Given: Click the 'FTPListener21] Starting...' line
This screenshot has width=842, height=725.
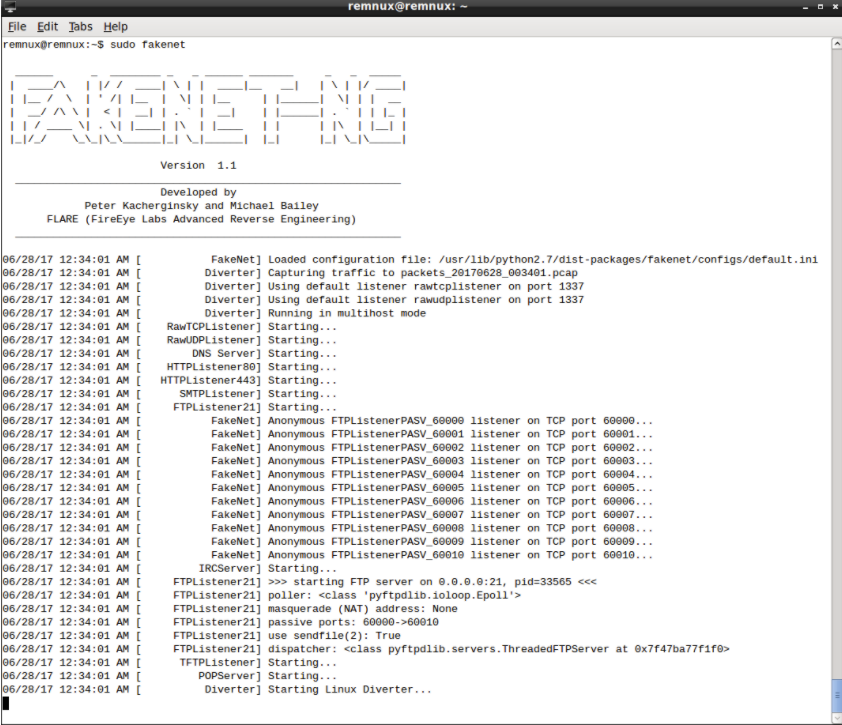Looking at the screenshot, I should pos(170,407).
